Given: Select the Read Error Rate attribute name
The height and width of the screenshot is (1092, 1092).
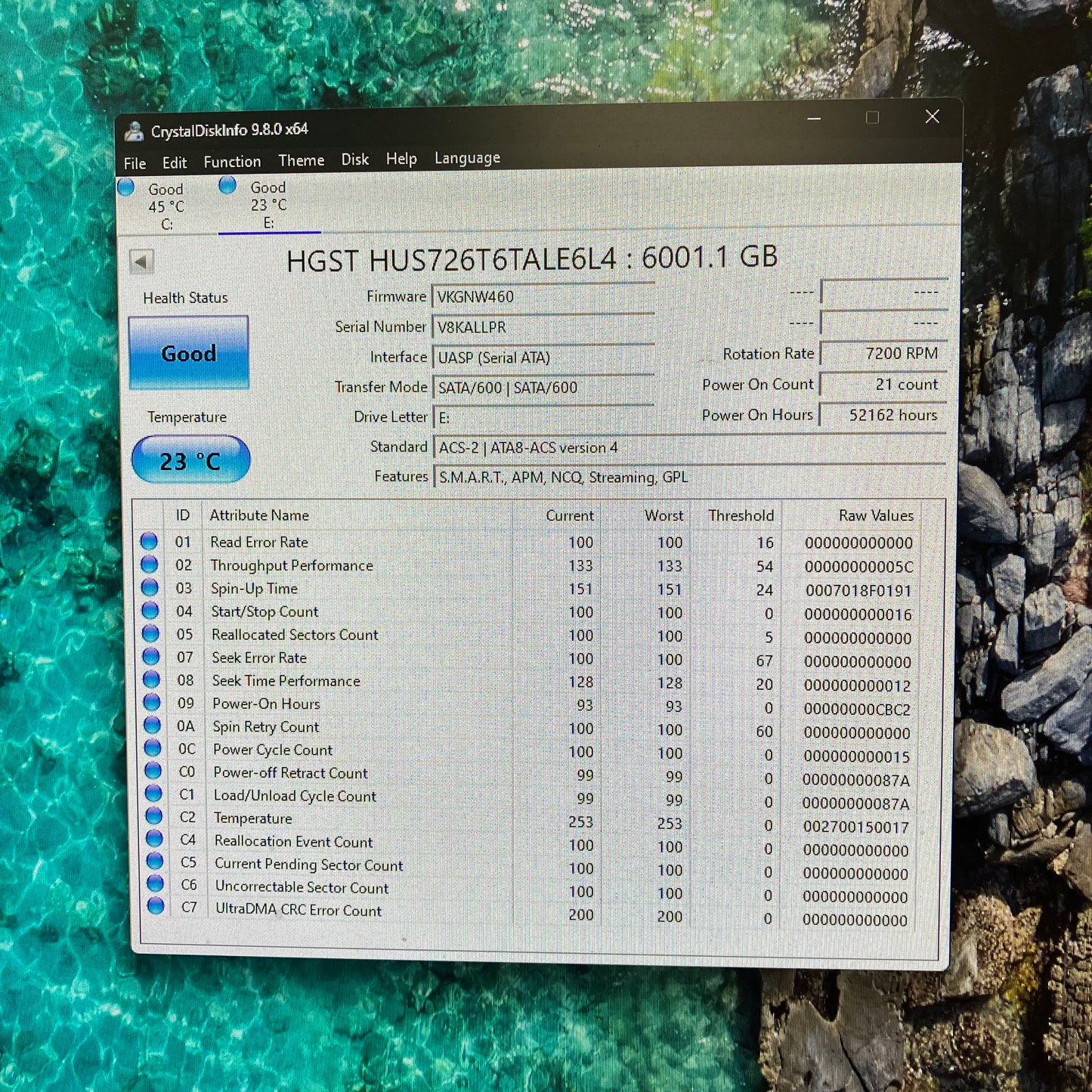Looking at the screenshot, I should (x=259, y=543).
